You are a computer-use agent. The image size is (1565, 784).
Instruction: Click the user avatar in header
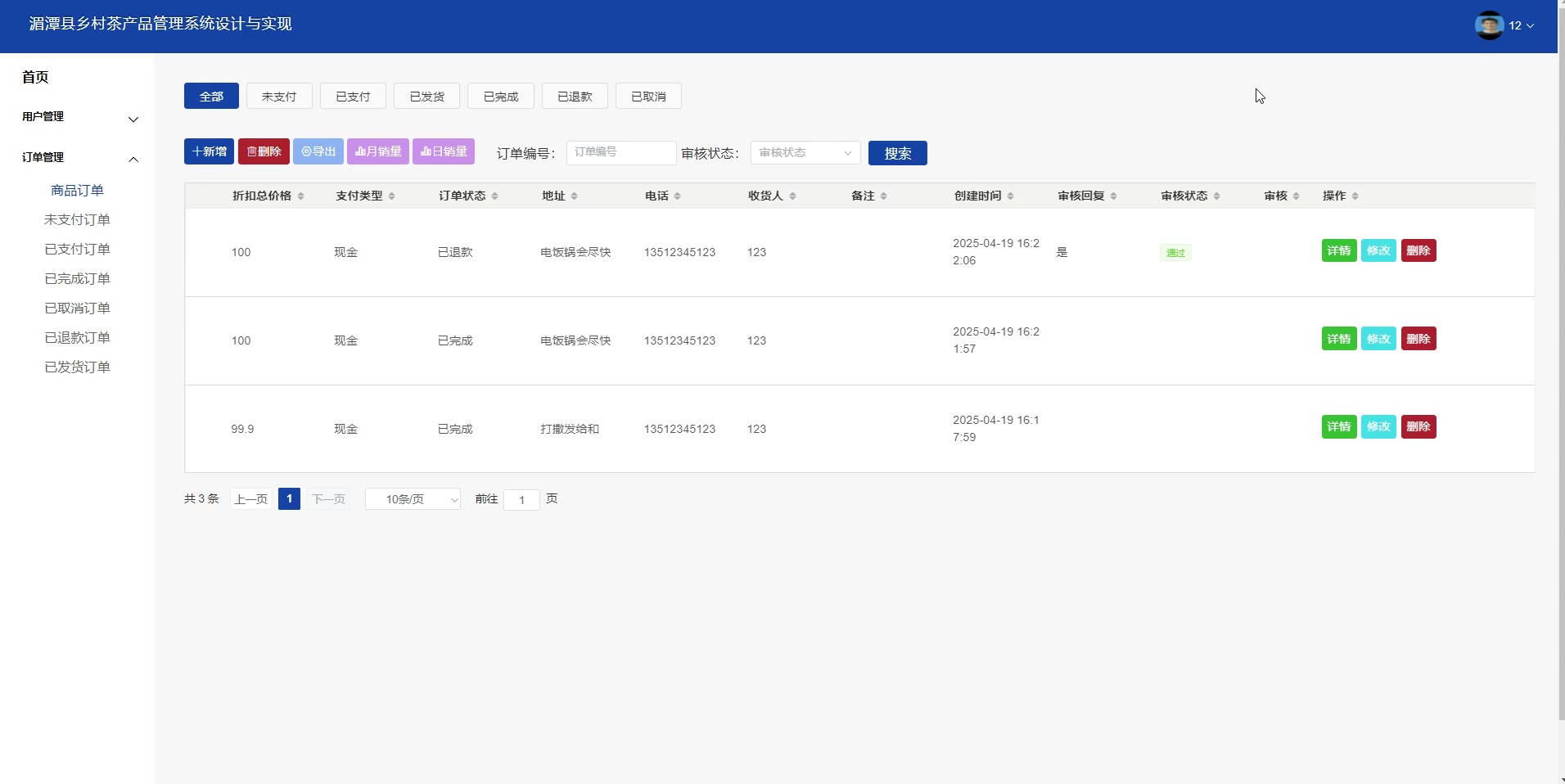coord(1489,25)
